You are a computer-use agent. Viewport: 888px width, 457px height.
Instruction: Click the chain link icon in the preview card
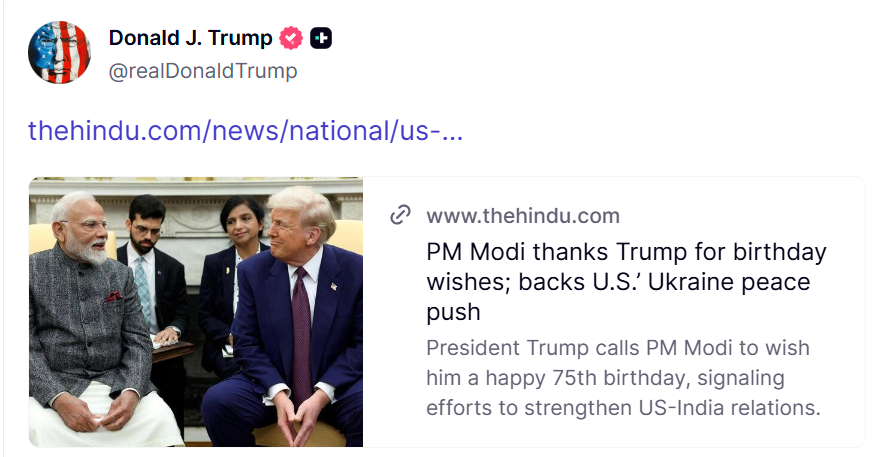(x=400, y=215)
